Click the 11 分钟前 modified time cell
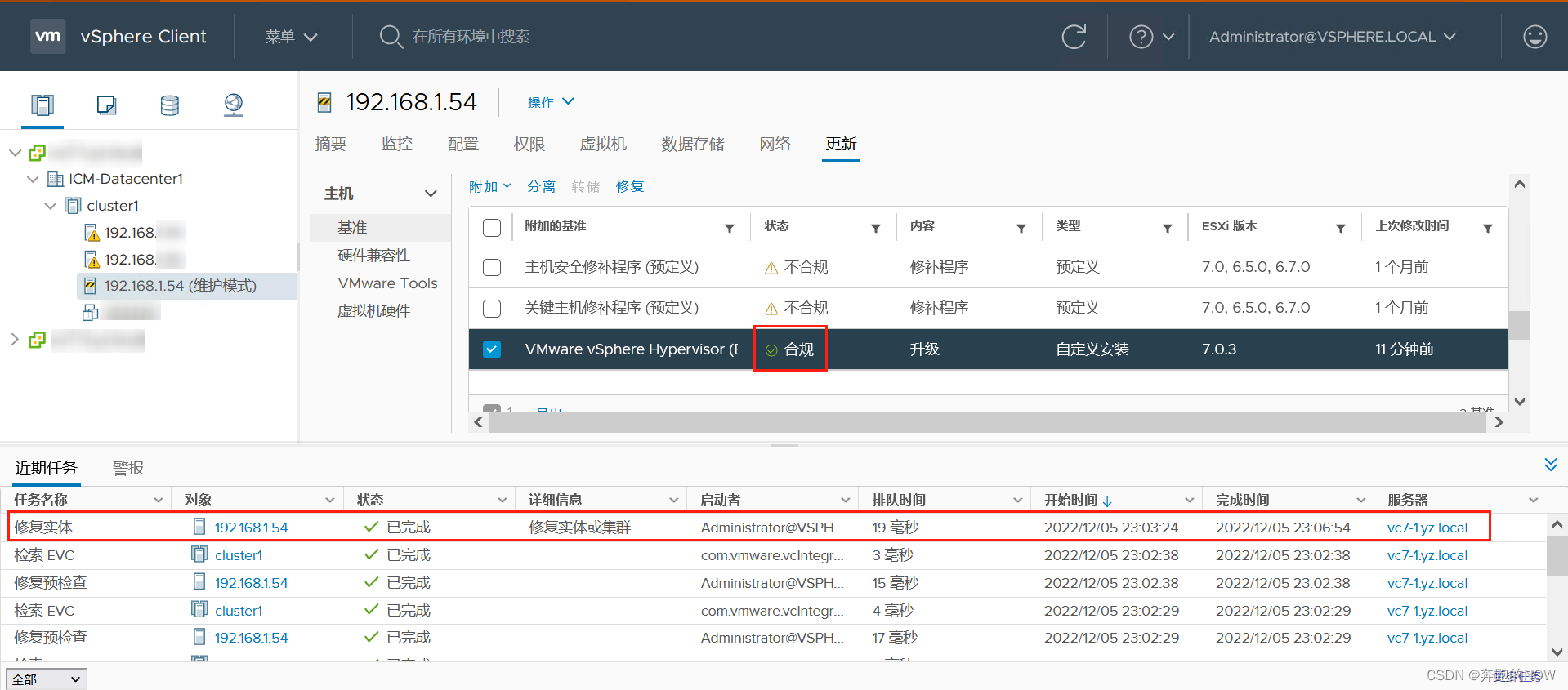Screen dimensions: 1568x690 pos(1405,349)
